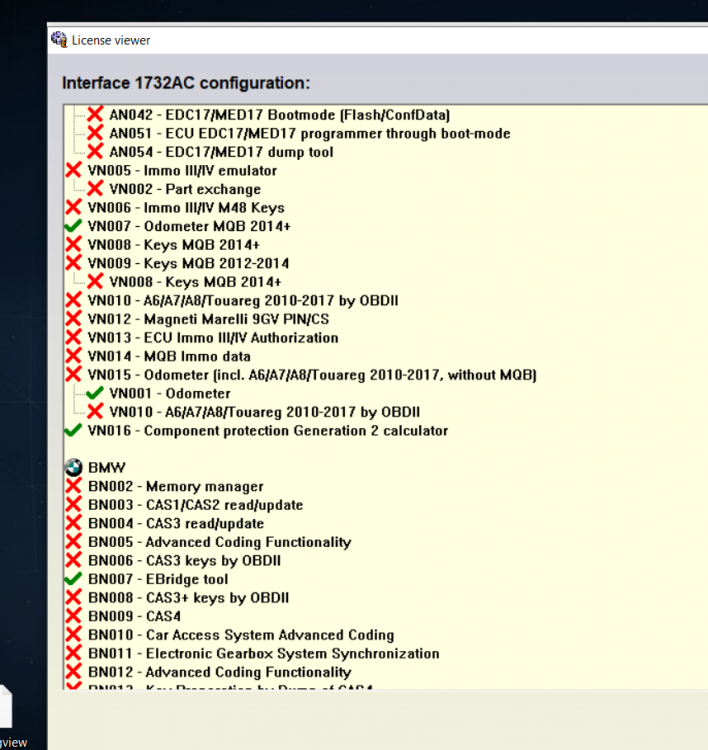708x750 pixels.
Task: Click the License viewer title bar icon
Action: [x=59, y=40]
